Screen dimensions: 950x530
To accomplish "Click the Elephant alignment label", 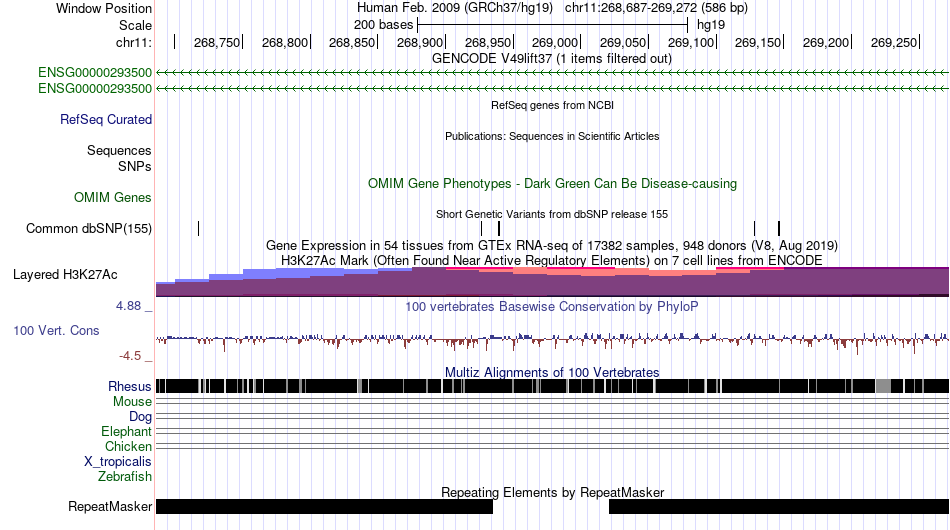I will click(127, 431).
